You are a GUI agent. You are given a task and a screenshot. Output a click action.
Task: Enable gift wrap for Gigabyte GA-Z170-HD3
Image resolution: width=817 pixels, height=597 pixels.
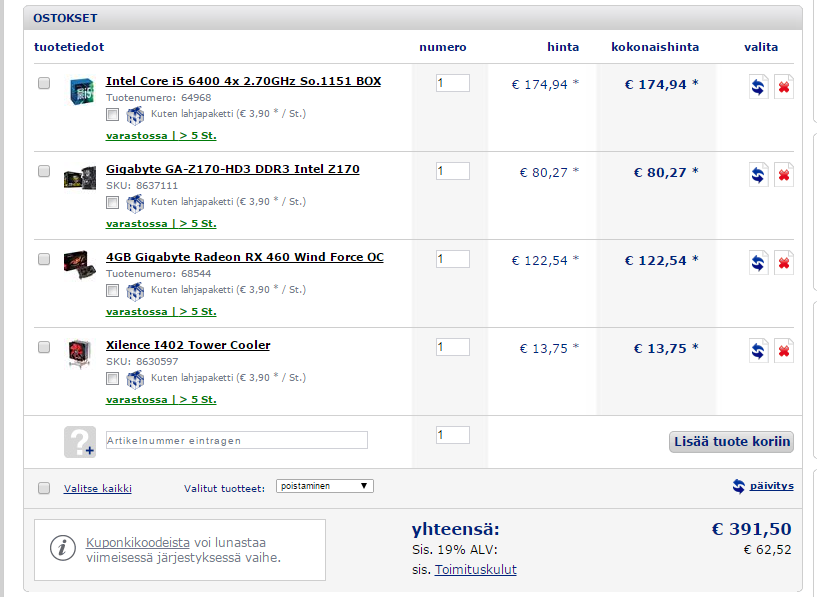point(112,203)
